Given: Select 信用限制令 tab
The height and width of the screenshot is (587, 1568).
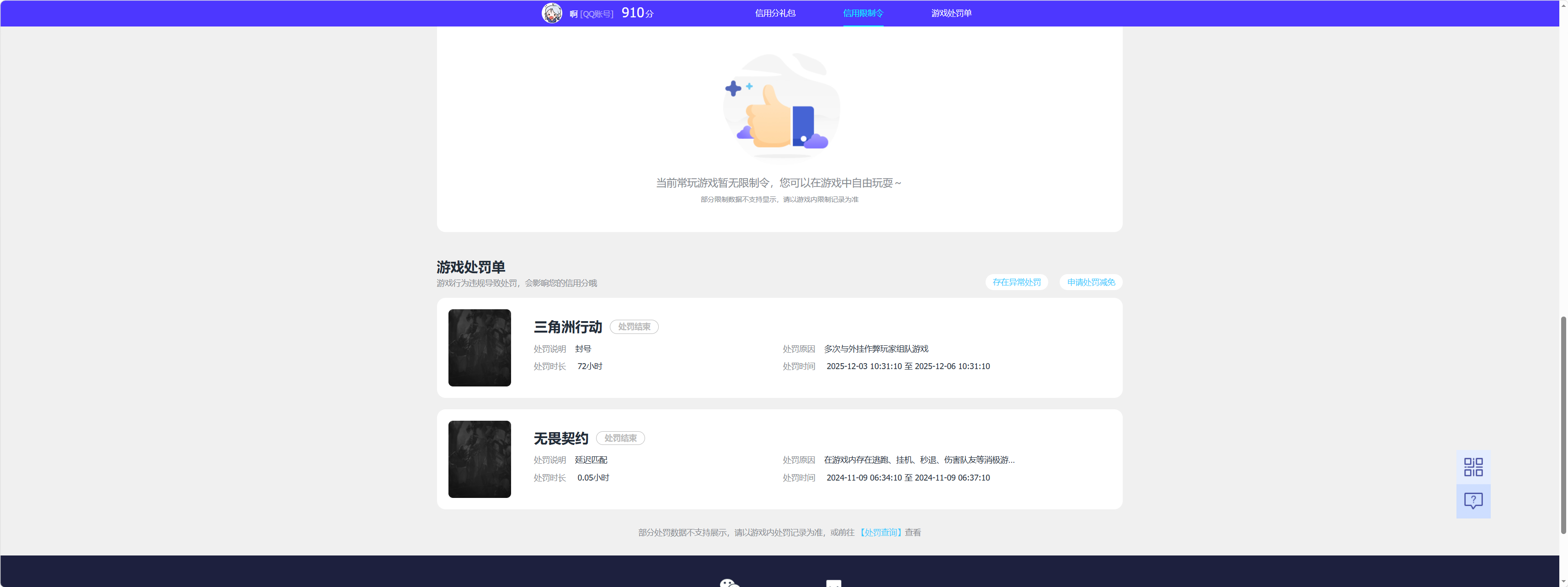Looking at the screenshot, I should (x=863, y=13).
